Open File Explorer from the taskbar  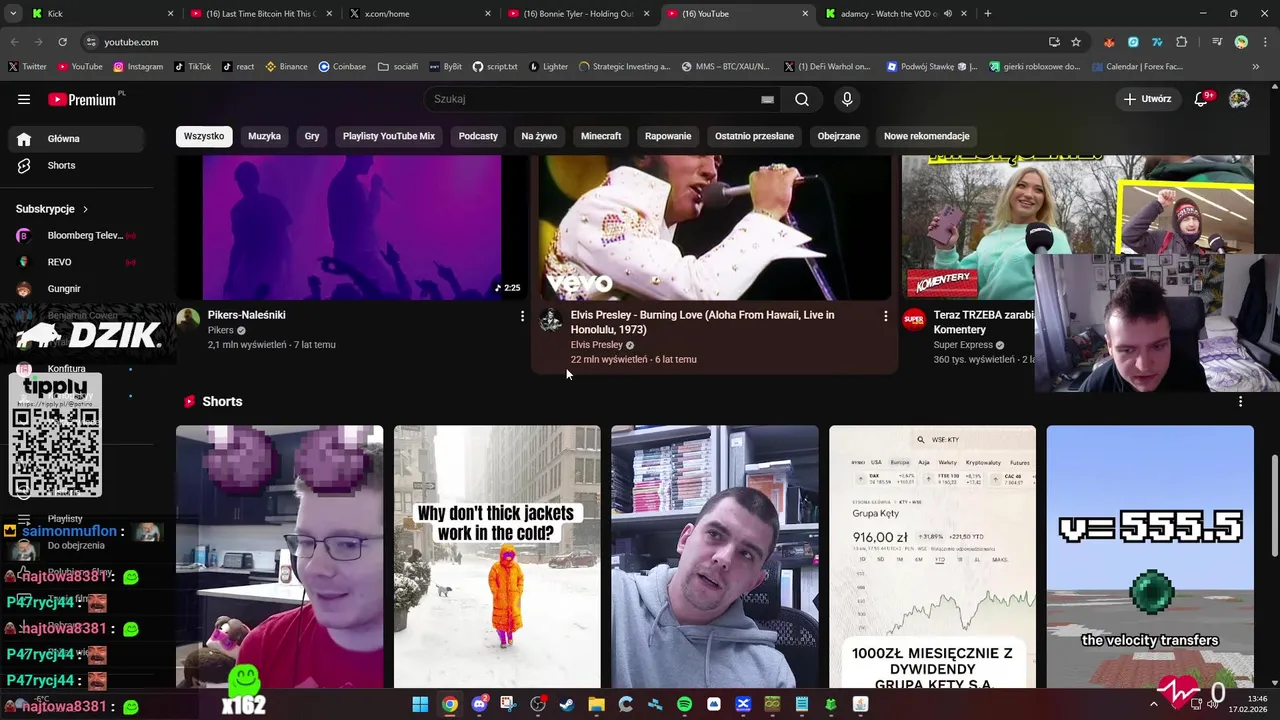[596, 704]
